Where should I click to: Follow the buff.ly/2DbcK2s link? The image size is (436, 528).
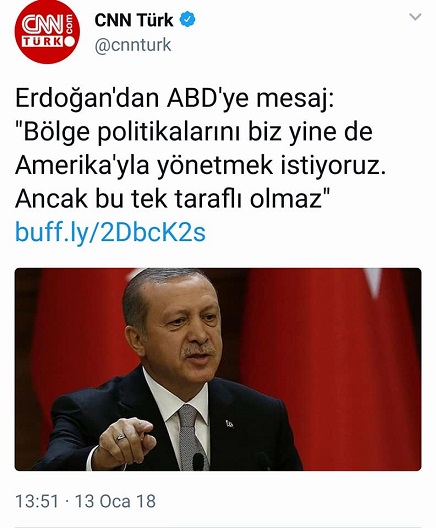110,232
